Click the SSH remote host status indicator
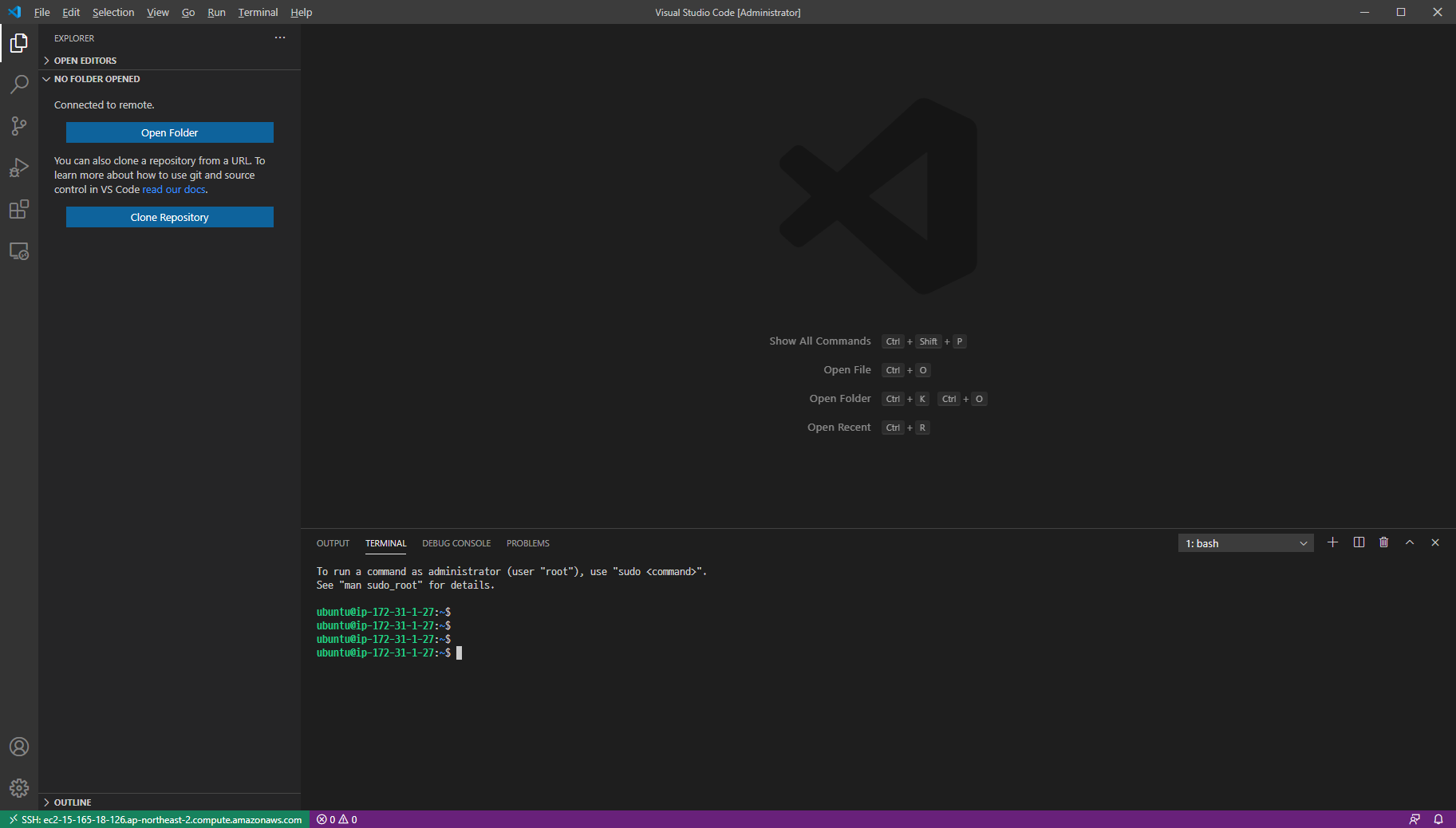Image resolution: width=1456 pixels, height=828 pixels. (x=156, y=819)
